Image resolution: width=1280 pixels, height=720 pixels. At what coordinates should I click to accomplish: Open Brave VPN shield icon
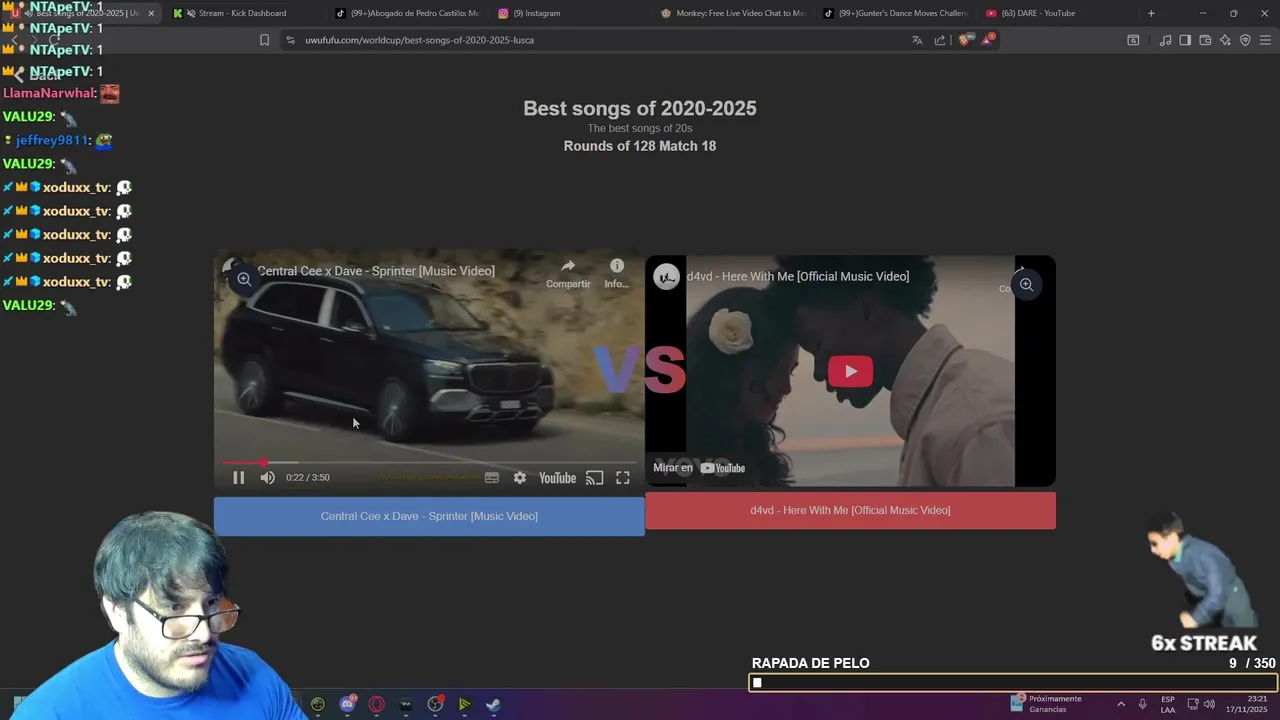click(x=1245, y=40)
